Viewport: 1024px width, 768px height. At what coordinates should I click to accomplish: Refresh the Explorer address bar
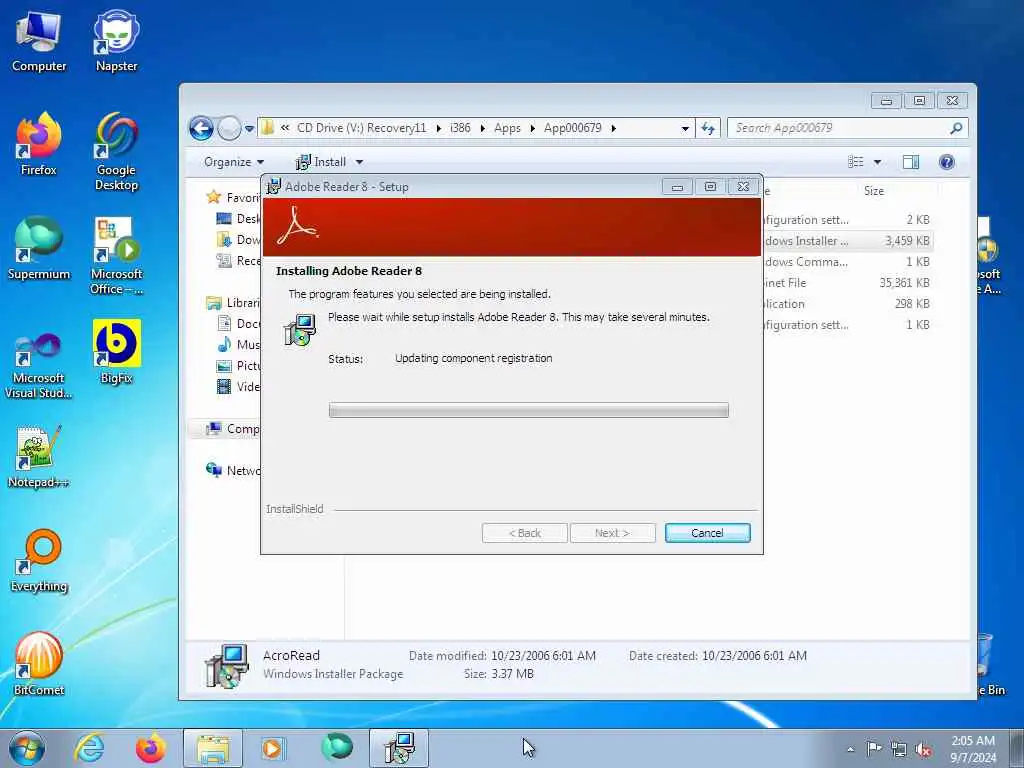coord(708,128)
